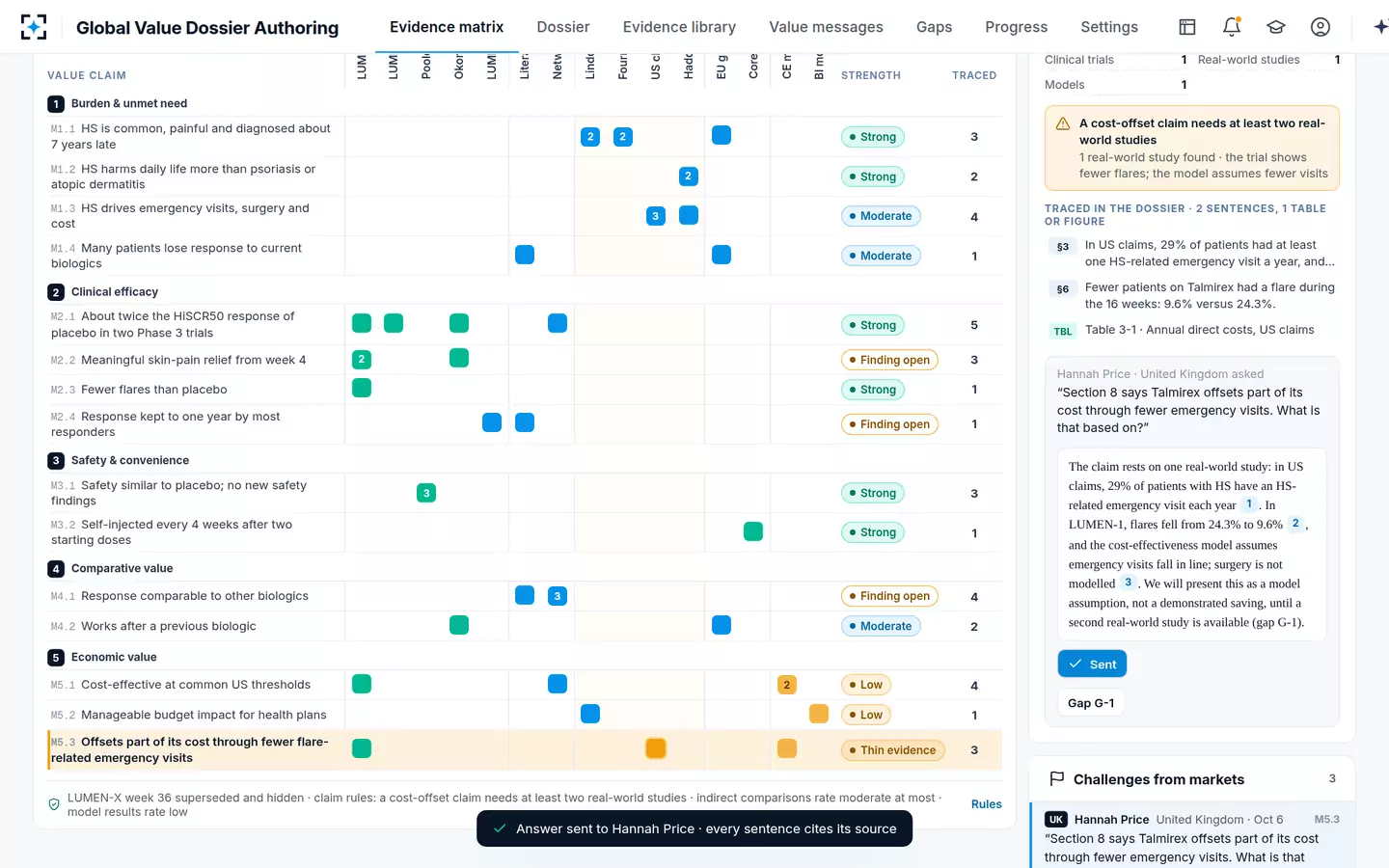Screen dimensions: 1389x868
Task: Click citation marker 1 in the answer text
Action: [1249, 504]
